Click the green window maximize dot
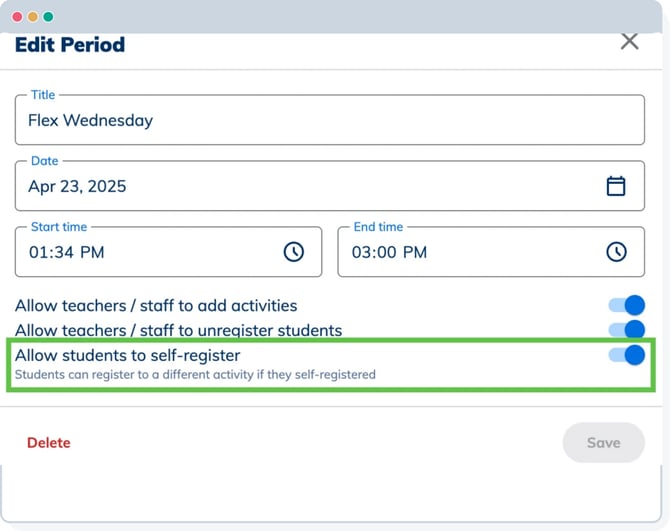This screenshot has height=531, width=670. [48, 17]
